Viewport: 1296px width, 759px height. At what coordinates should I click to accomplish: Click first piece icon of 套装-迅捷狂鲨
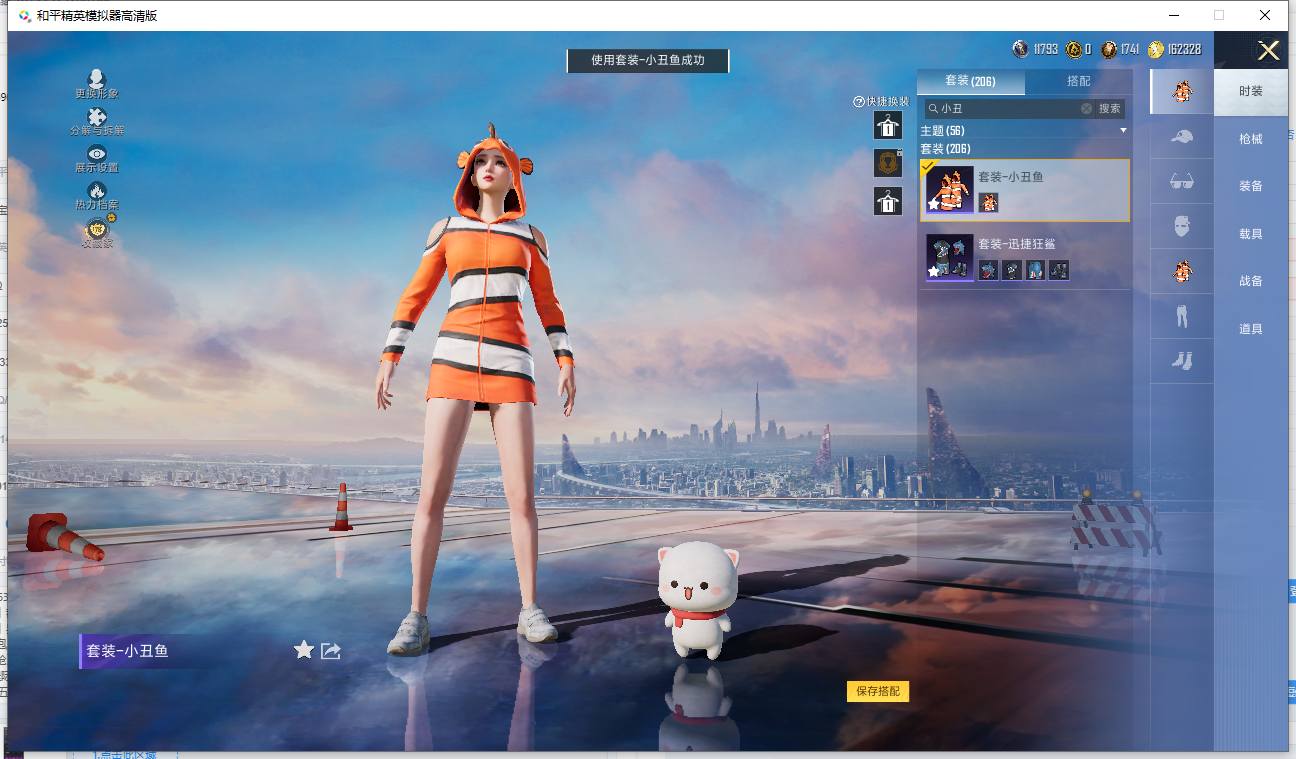click(x=988, y=270)
